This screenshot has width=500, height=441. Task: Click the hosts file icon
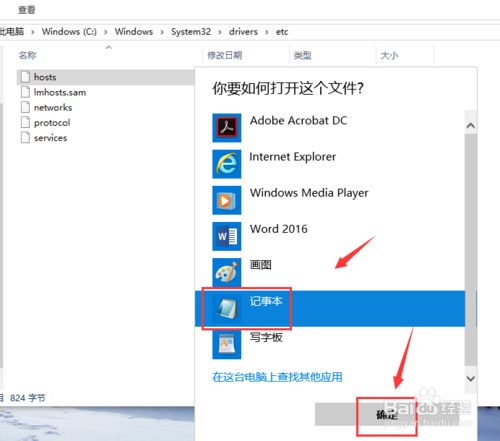[x=25, y=77]
